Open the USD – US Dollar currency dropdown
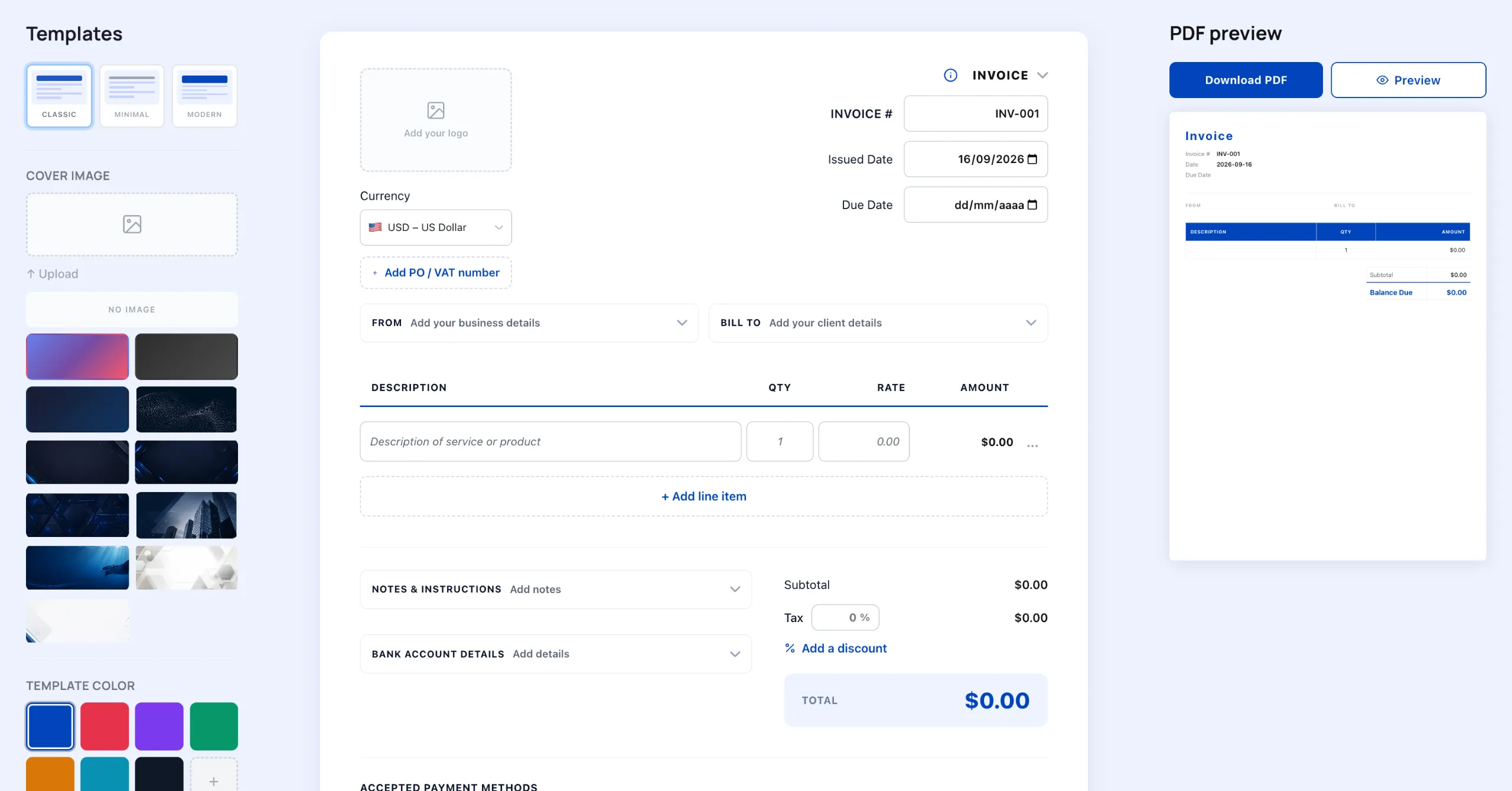The width and height of the screenshot is (1512, 791). point(436,227)
